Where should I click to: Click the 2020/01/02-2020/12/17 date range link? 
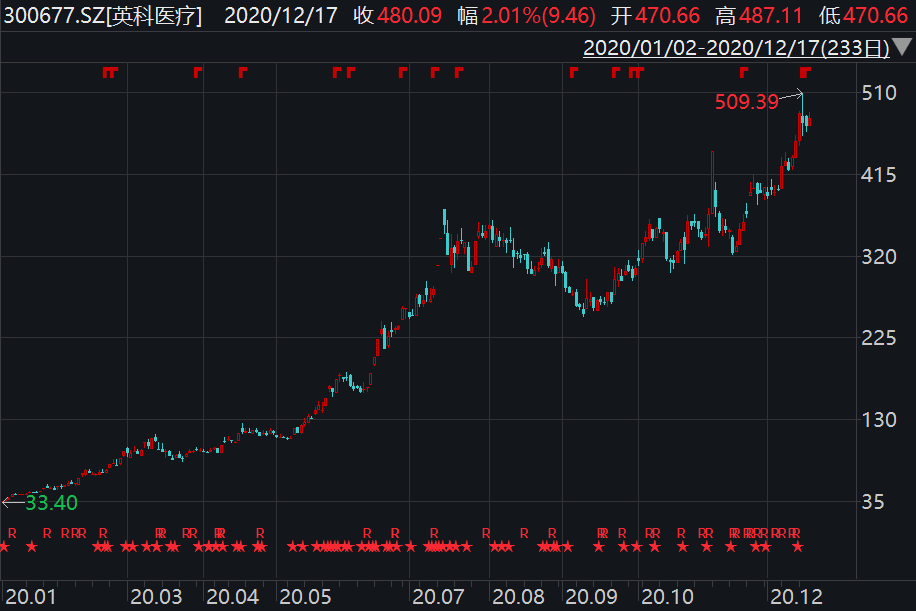pos(736,47)
